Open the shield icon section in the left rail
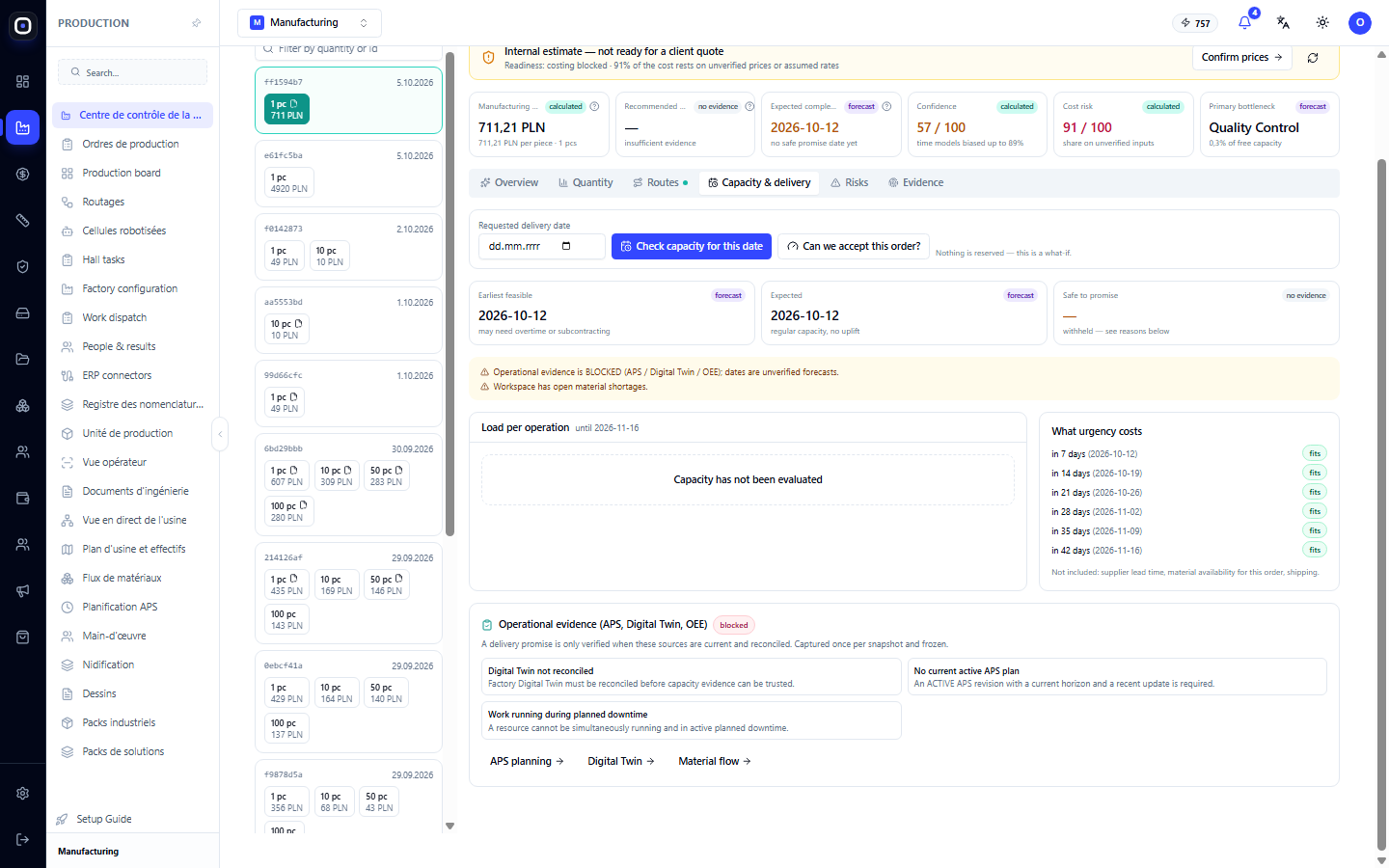The width and height of the screenshot is (1389, 868). (x=22, y=267)
